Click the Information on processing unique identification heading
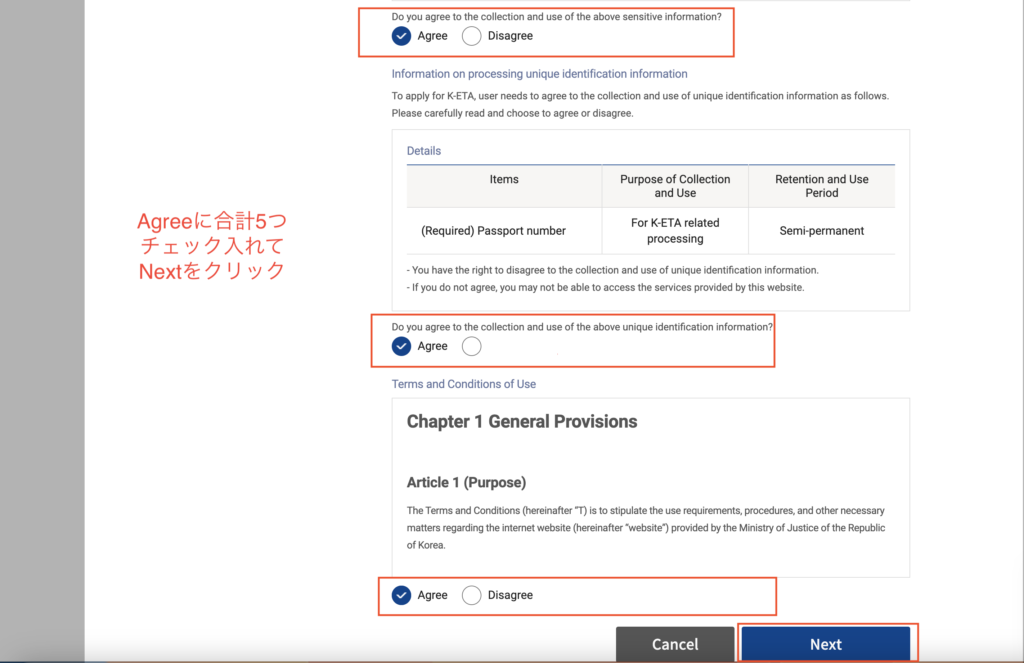1024x663 pixels. 539,74
